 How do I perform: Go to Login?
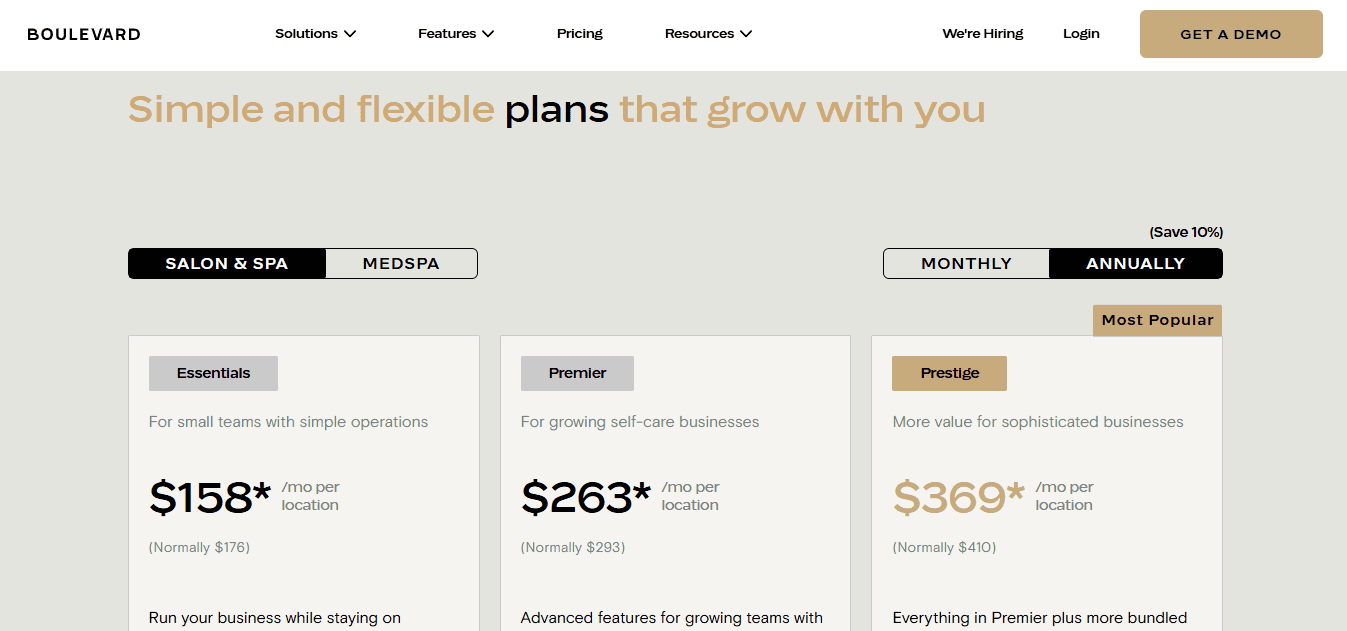1081,34
